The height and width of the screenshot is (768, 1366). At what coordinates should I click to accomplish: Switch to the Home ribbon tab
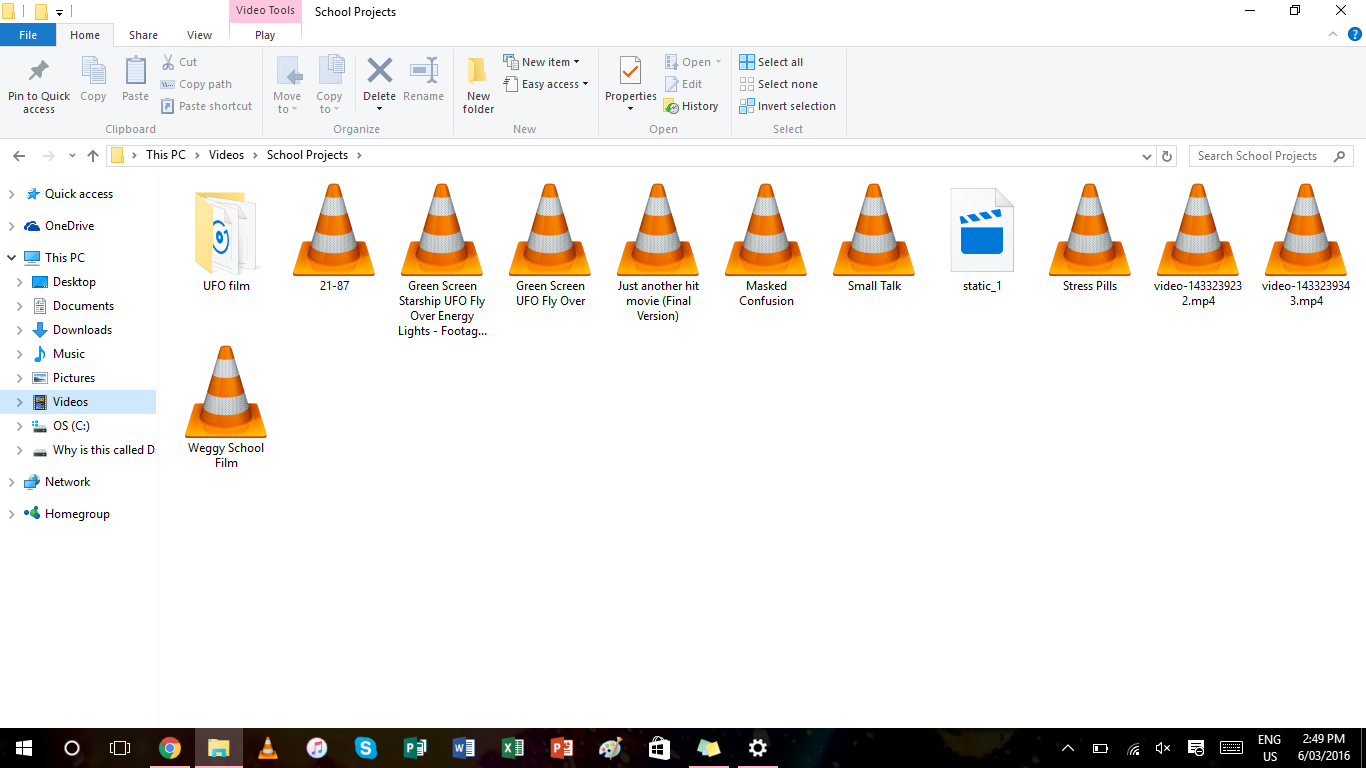85,35
